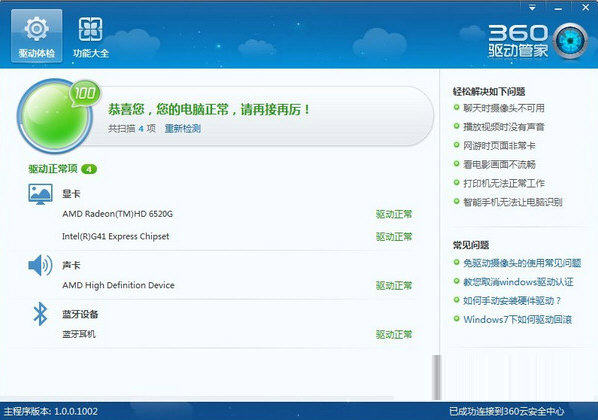Click the Bluetooth device icon
The height and width of the screenshot is (420, 598).
click(40, 314)
